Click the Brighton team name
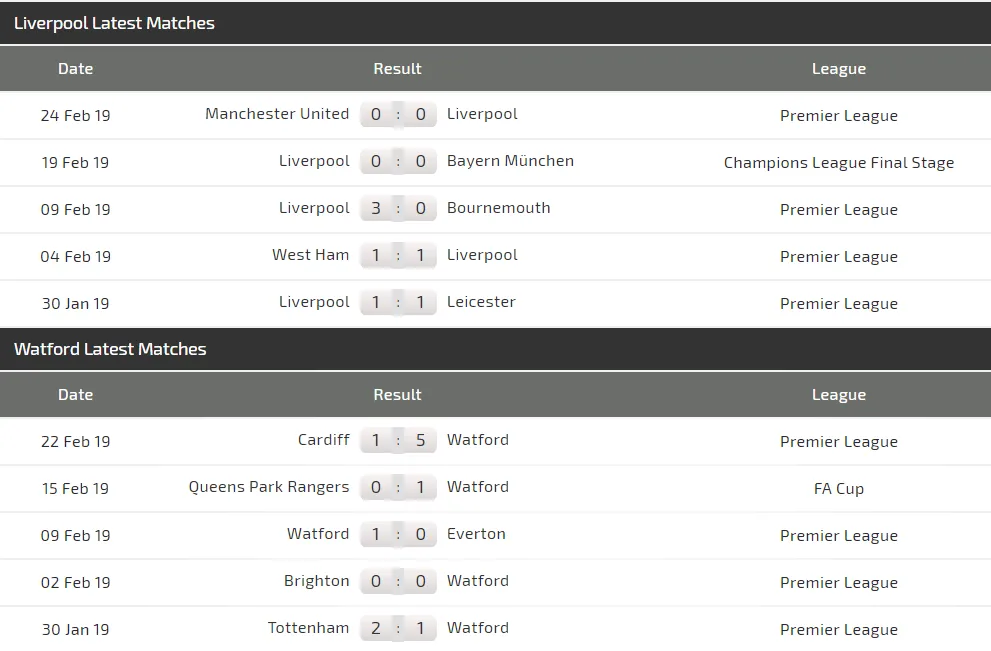Viewport: 991px width, 651px height. pos(316,581)
